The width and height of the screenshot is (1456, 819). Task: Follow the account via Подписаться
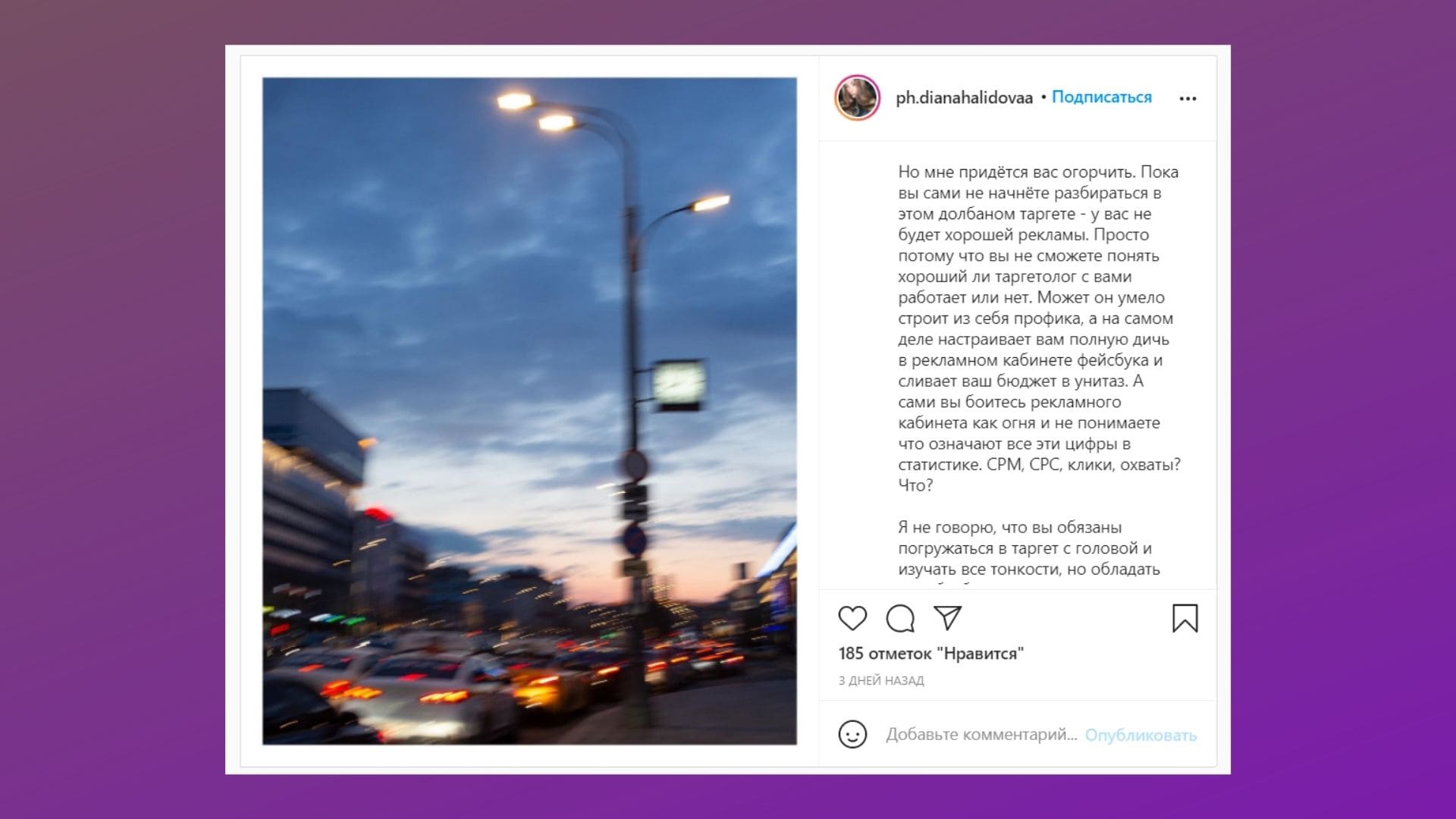1101,97
